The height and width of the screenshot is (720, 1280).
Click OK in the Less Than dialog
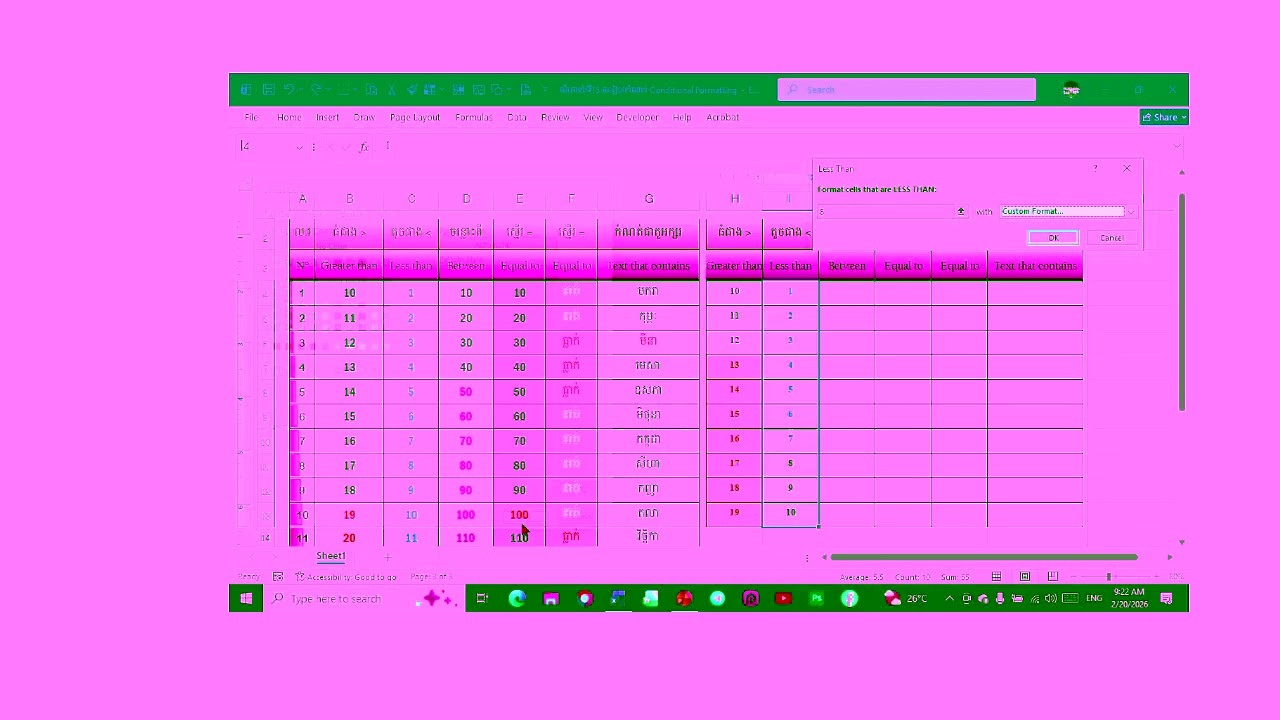pos(1053,238)
